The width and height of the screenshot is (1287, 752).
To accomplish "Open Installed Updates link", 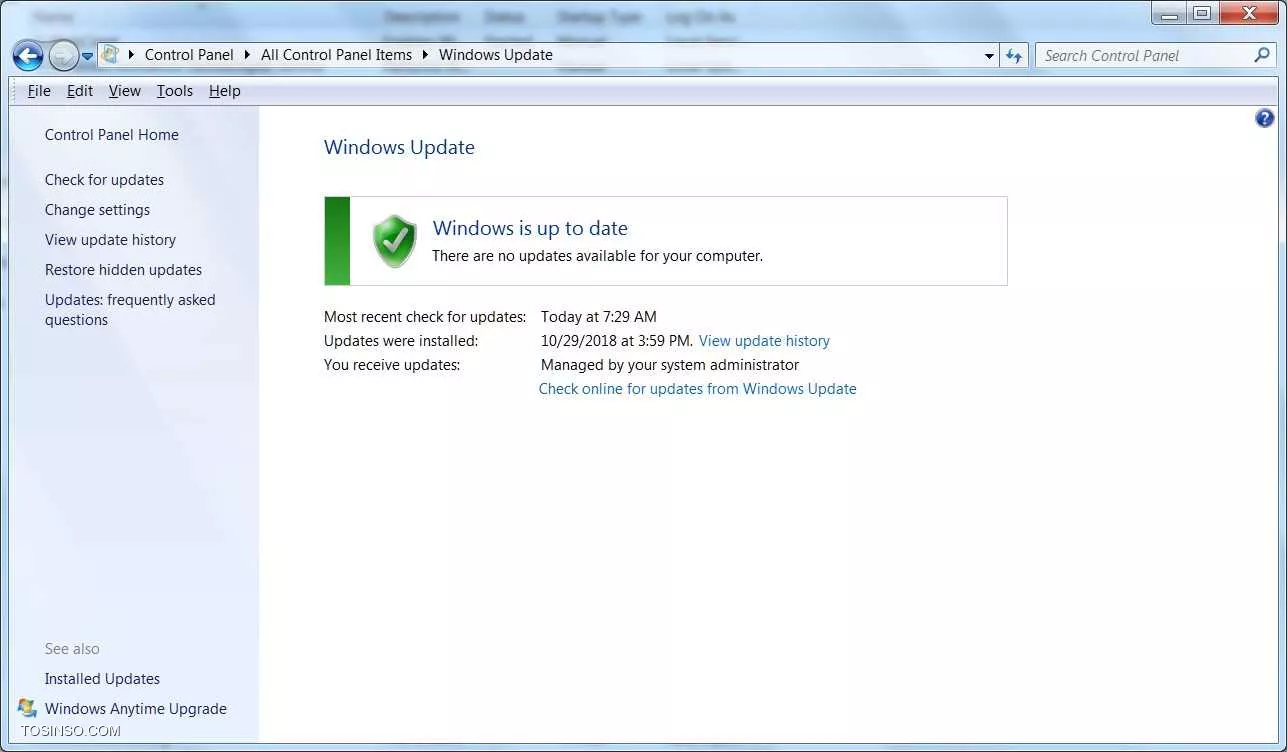I will point(102,679).
